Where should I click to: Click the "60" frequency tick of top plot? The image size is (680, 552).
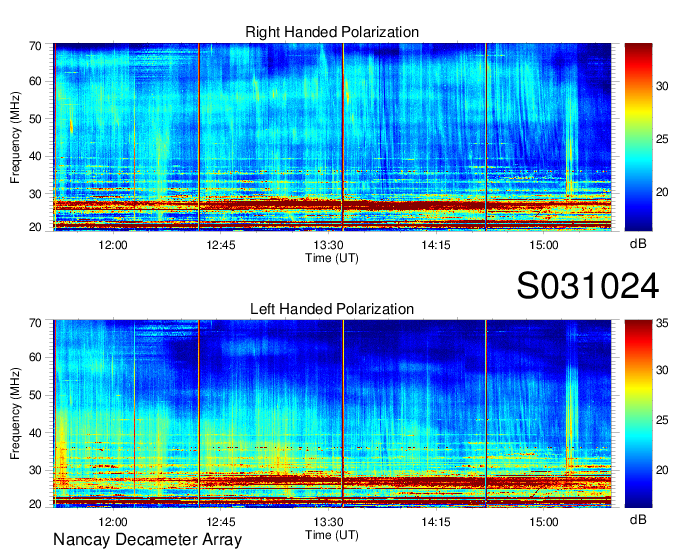point(35,81)
